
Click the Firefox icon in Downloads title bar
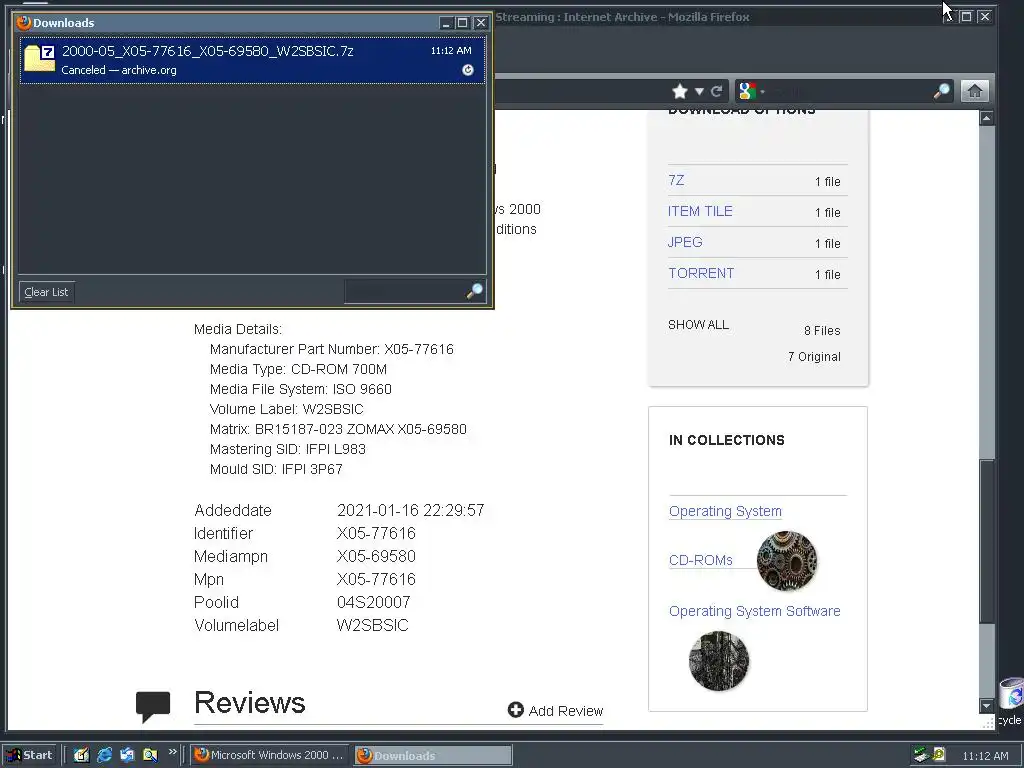(24, 22)
